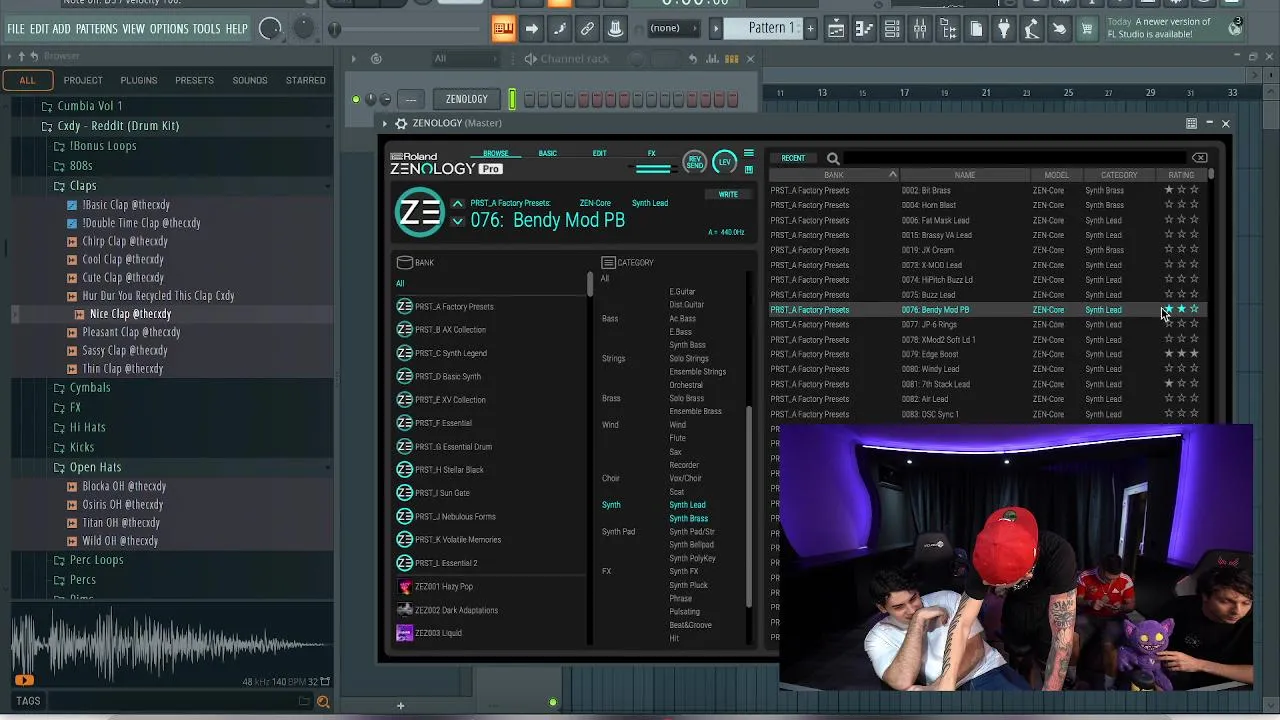Image resolution: width=1280 pixels, height=720 pixels.
Task: Open the Tempo tapper hat icon
Action: coord(615,29)
